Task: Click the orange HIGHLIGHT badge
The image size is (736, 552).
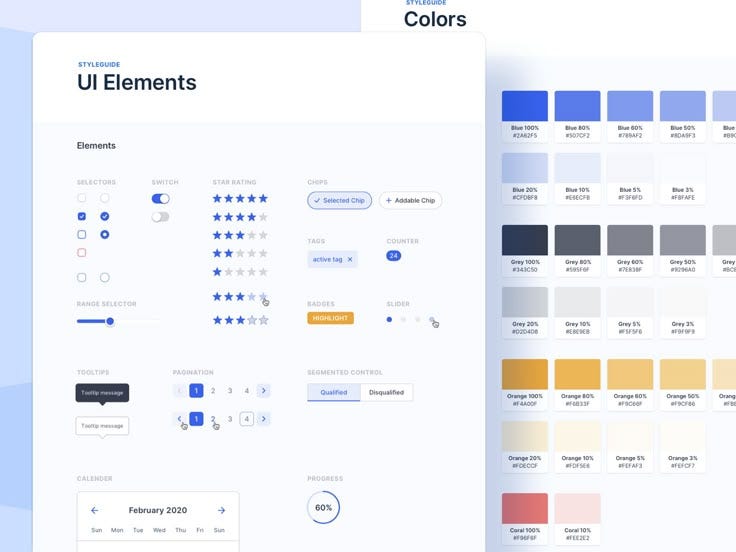Action: 330,318
